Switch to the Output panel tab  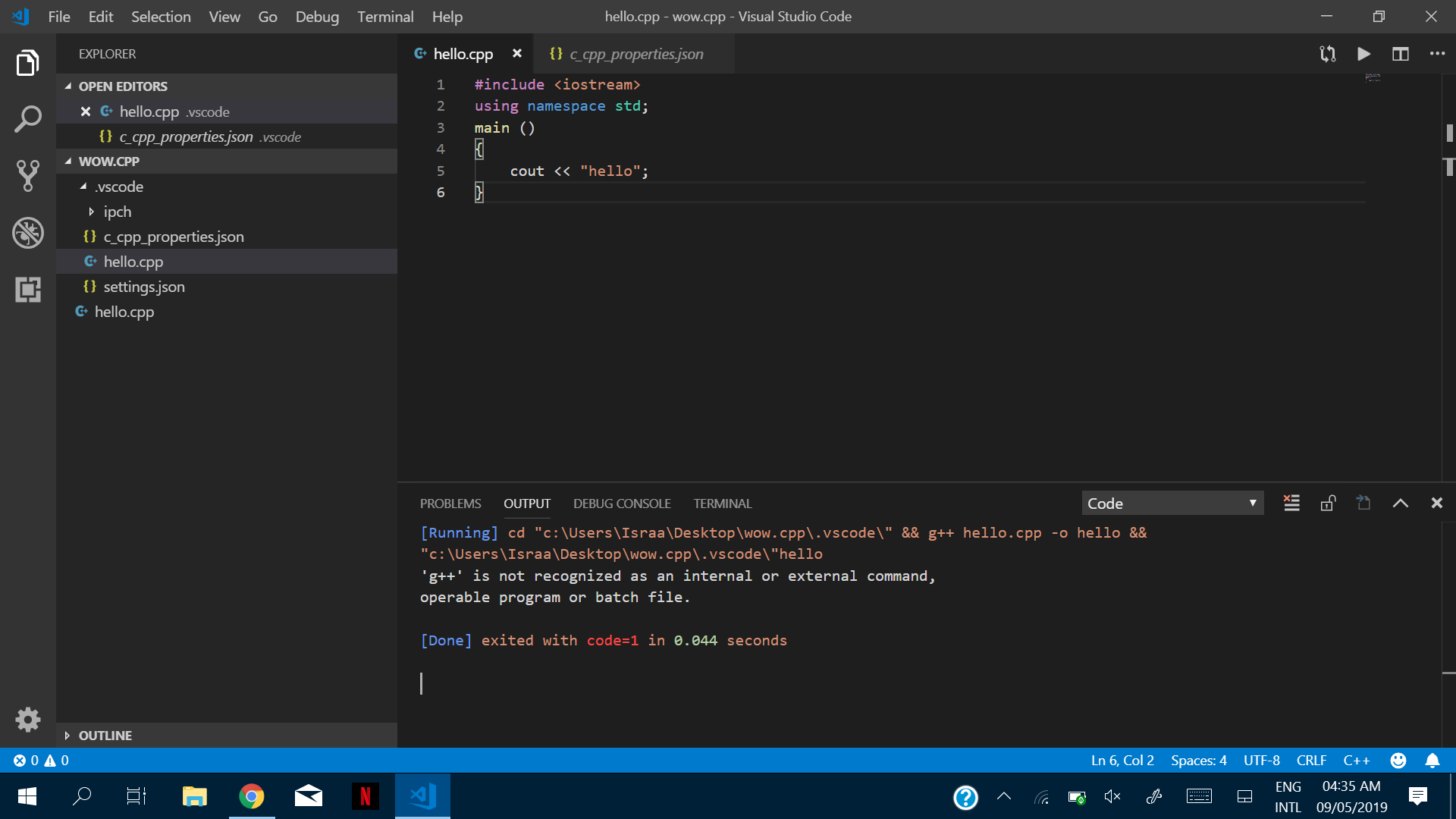click(x=527, y=504)
